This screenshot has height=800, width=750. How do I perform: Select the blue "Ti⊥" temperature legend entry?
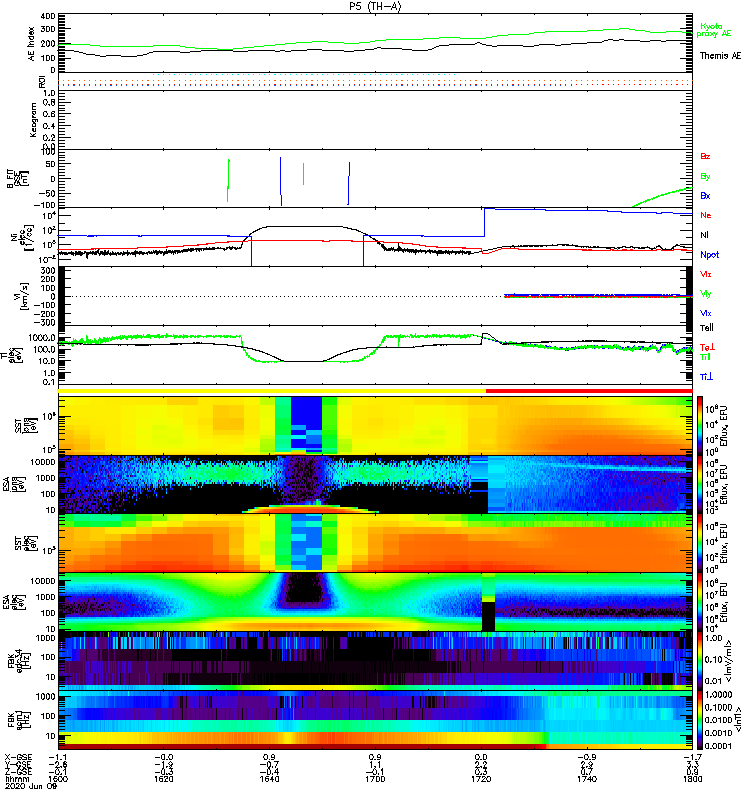706,377
